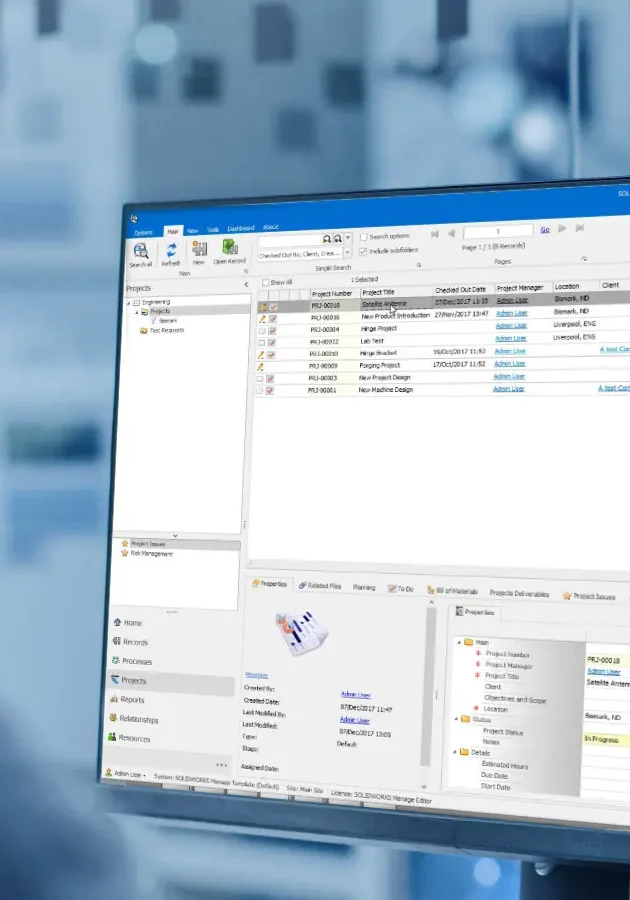Collapse the Details properties group
The height and width of the screenshot is (900, 630).
[455, 752]
